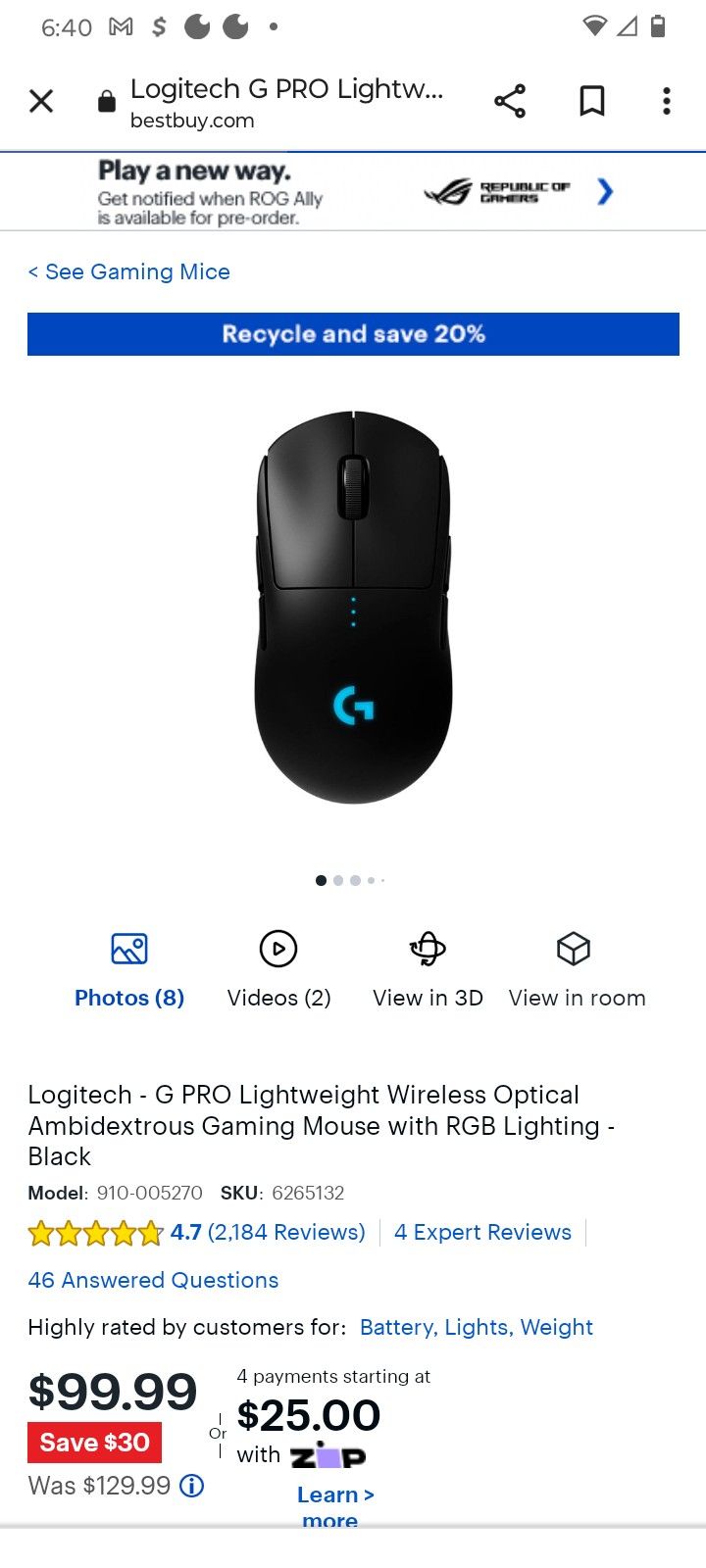Tap the share icon in toolbar

[x=510, y=101]
